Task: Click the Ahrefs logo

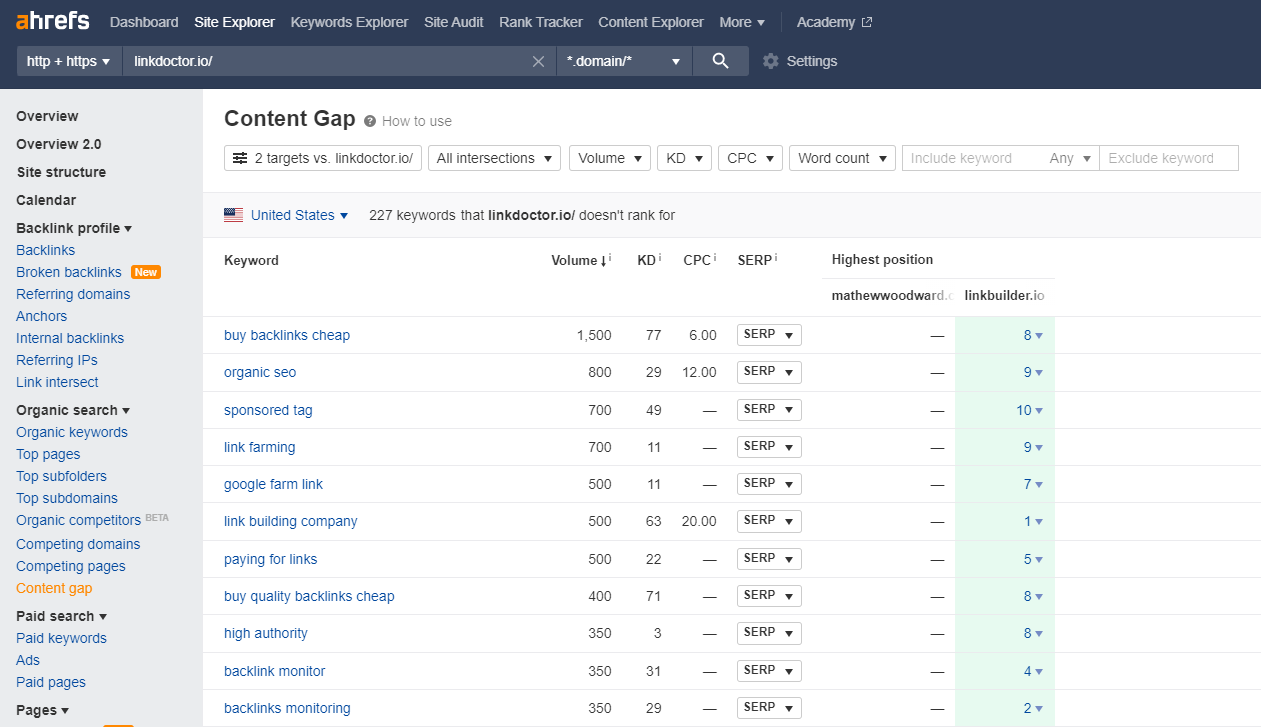Action: coord(52,21)
